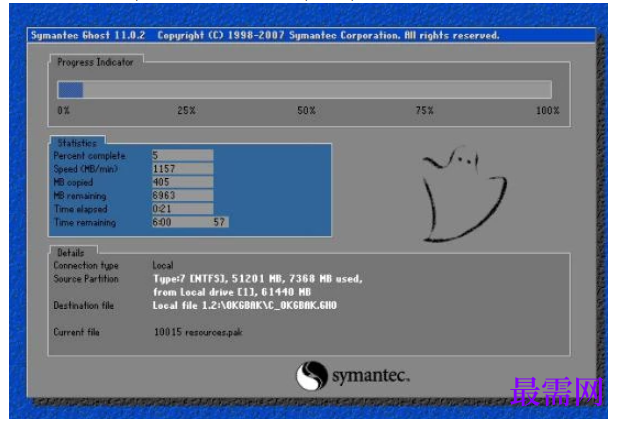Click the 25% progress mark label
This screenshot has width=622, height=423.
(186, 110)
